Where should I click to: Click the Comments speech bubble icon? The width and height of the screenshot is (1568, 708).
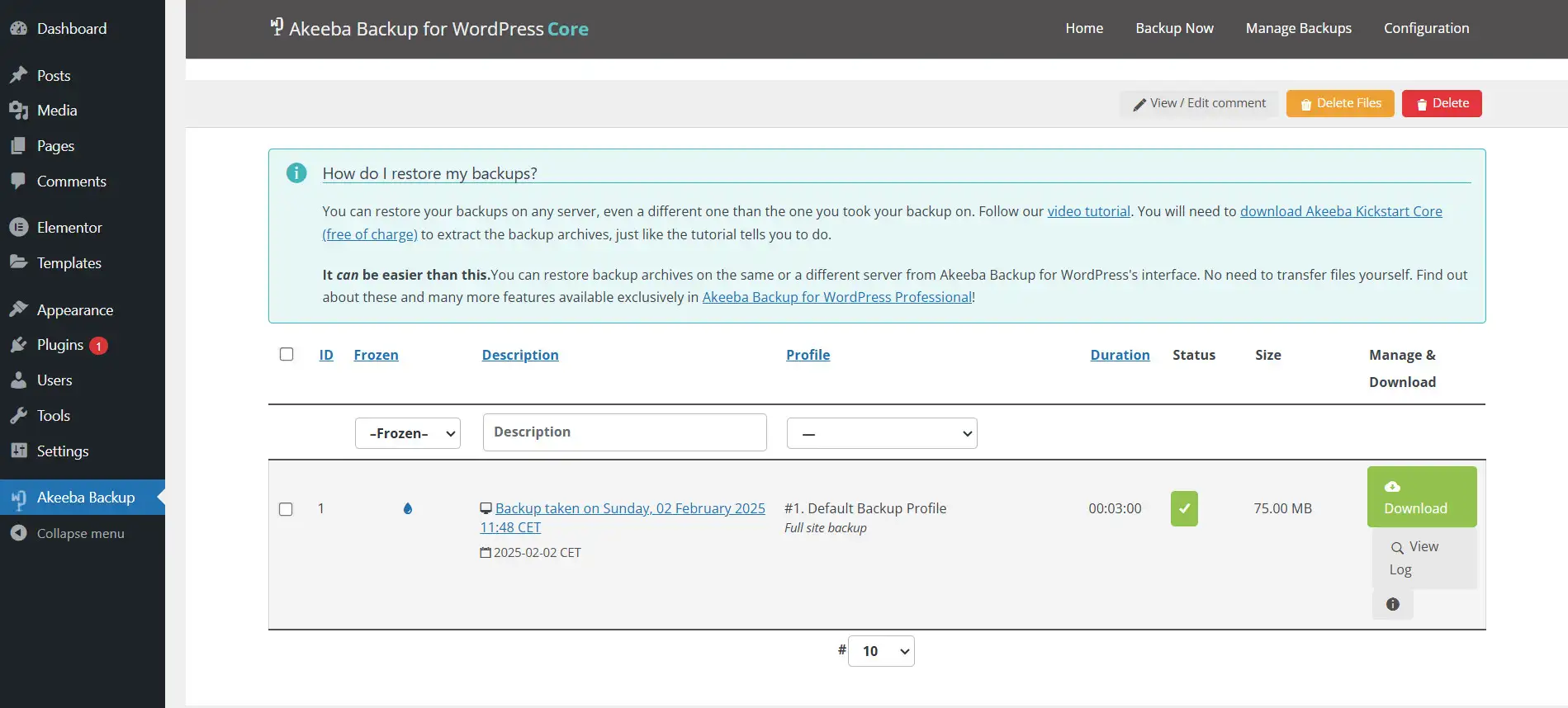[18, 181]
